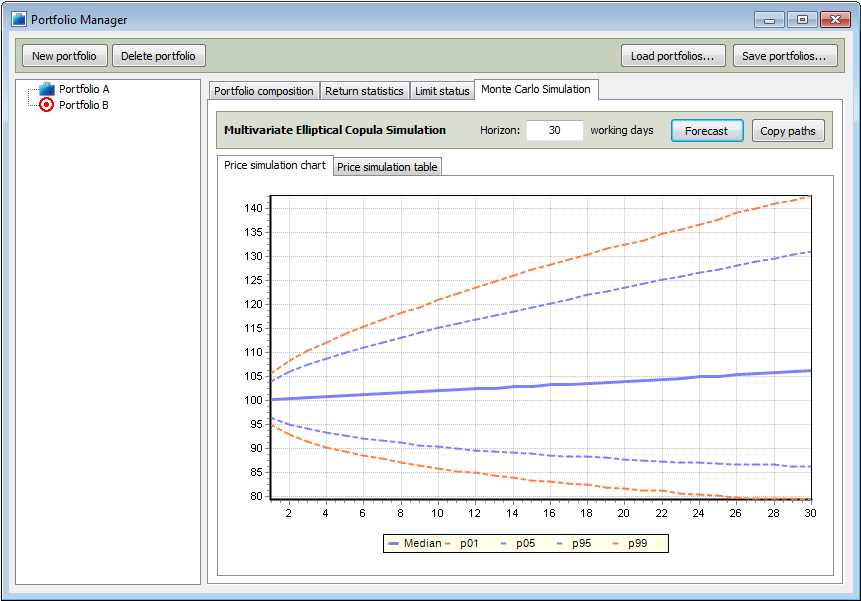
Task: Click the 80 y-axis label
Action: (256, 496)
